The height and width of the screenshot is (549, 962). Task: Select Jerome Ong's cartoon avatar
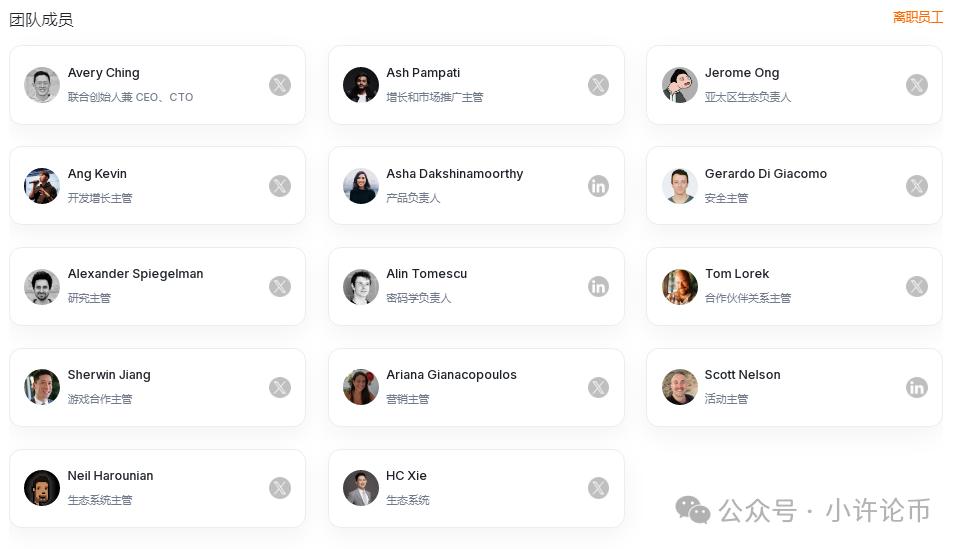coord(679,85)
